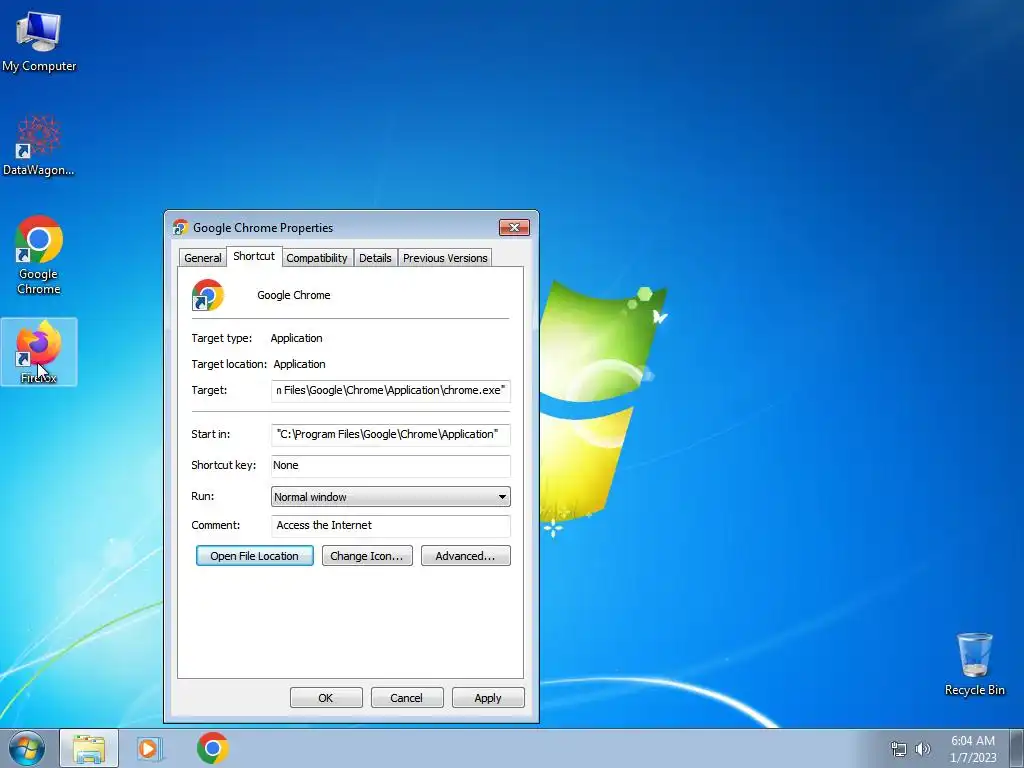Click the Change Icon button
Viewport: 1024px width, 768px height.
(x=367, y=556)
